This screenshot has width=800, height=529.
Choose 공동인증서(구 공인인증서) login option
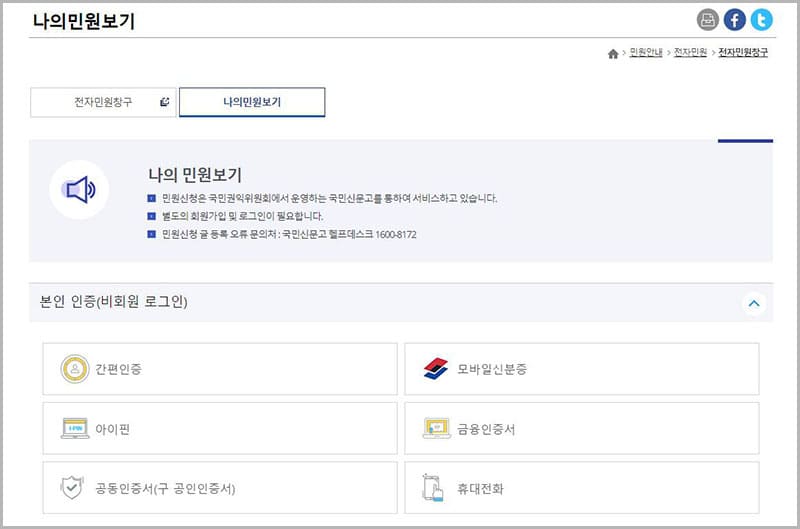[220, 488]
